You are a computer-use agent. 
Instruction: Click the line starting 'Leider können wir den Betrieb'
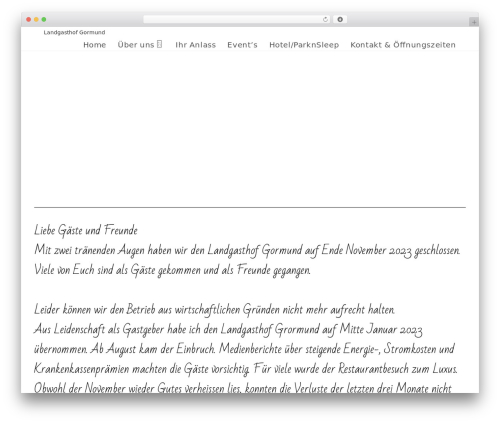pos(214,310)
